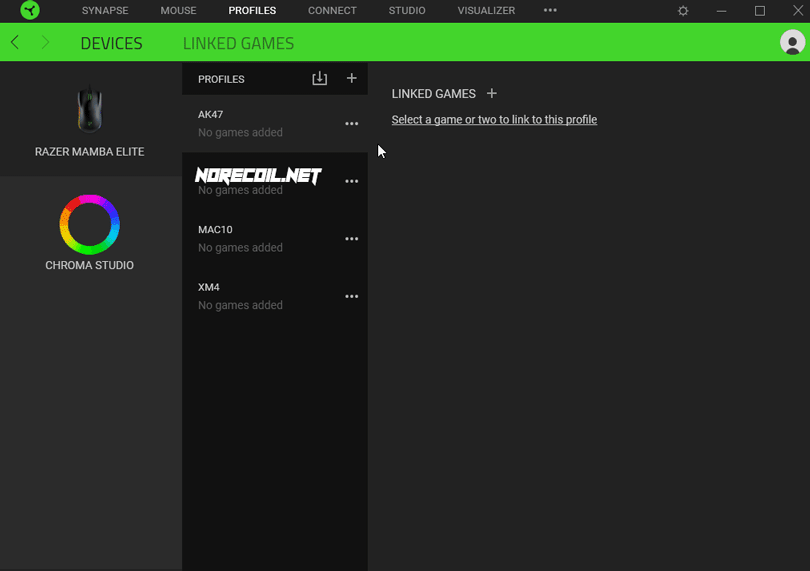Import a profile using the import icon
This screenshot has width=810, height=571.
click(x=320, y=78)
